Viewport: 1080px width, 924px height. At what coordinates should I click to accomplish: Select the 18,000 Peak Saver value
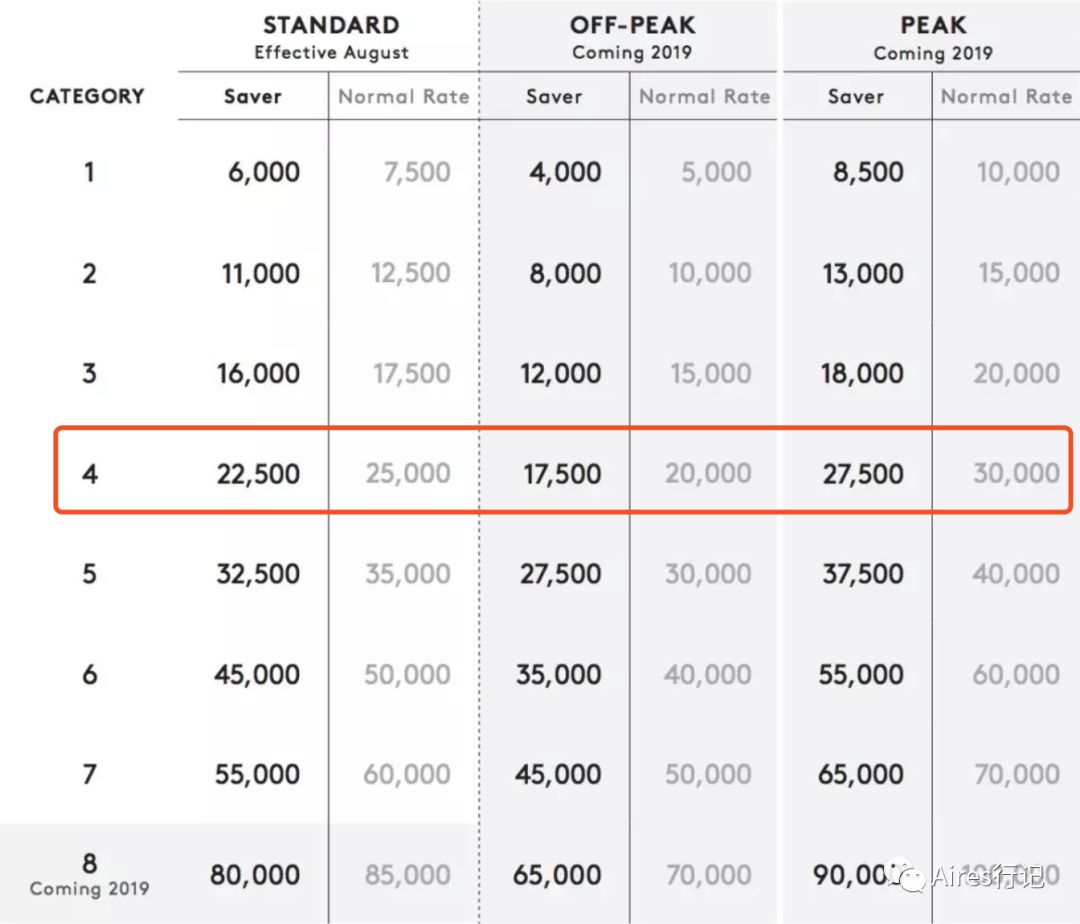tap(862, 373)
